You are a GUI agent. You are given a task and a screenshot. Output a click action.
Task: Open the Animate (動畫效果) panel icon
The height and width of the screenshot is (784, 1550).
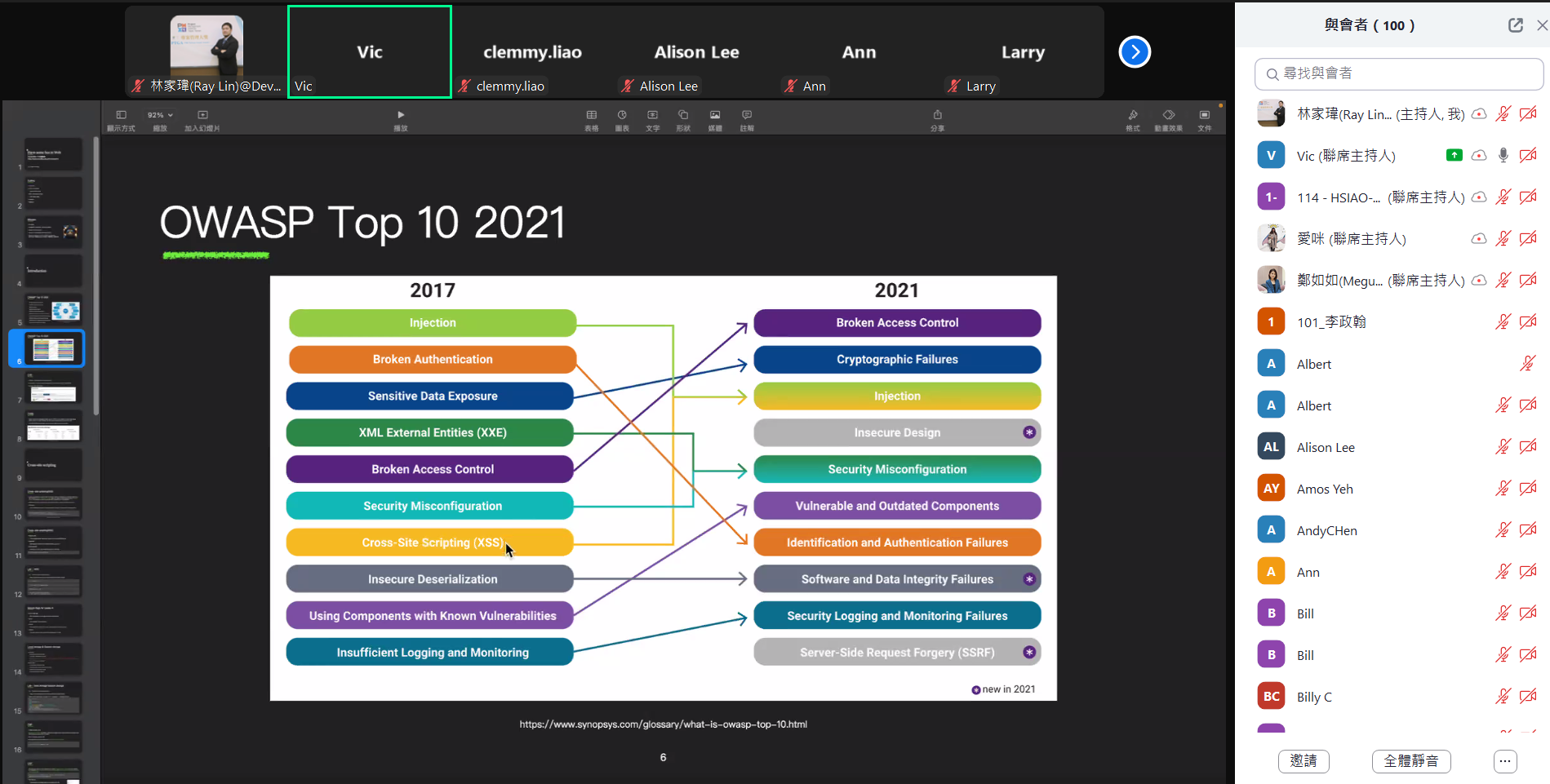(1169, 116)
